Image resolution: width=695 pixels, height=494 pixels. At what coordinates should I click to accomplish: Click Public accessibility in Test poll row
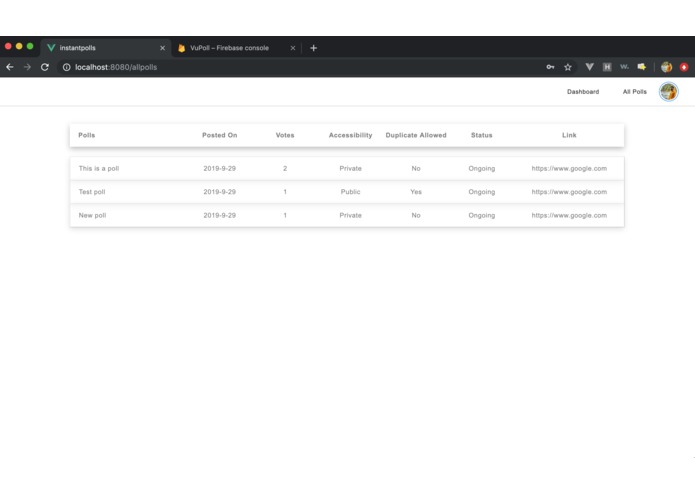(351, 192)
